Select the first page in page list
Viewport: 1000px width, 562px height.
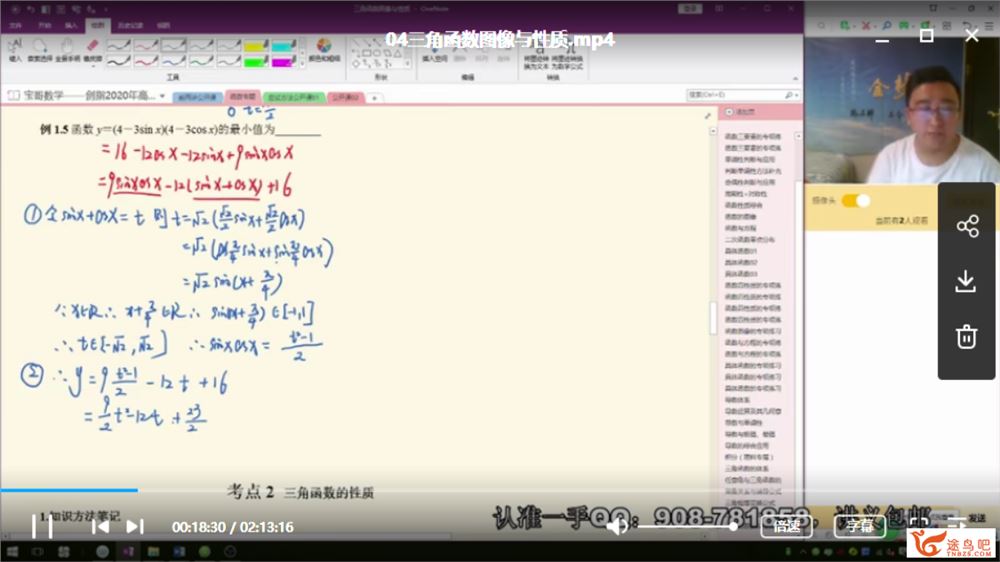[753, 136]
